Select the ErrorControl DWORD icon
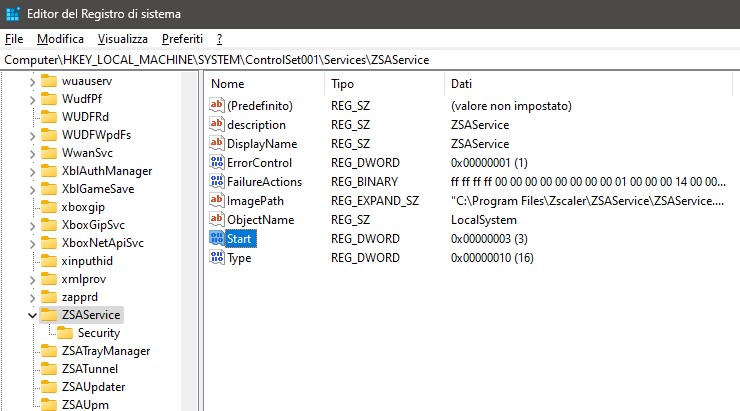Viewport: 740px width, 411px height. click(x=217, y=162)
